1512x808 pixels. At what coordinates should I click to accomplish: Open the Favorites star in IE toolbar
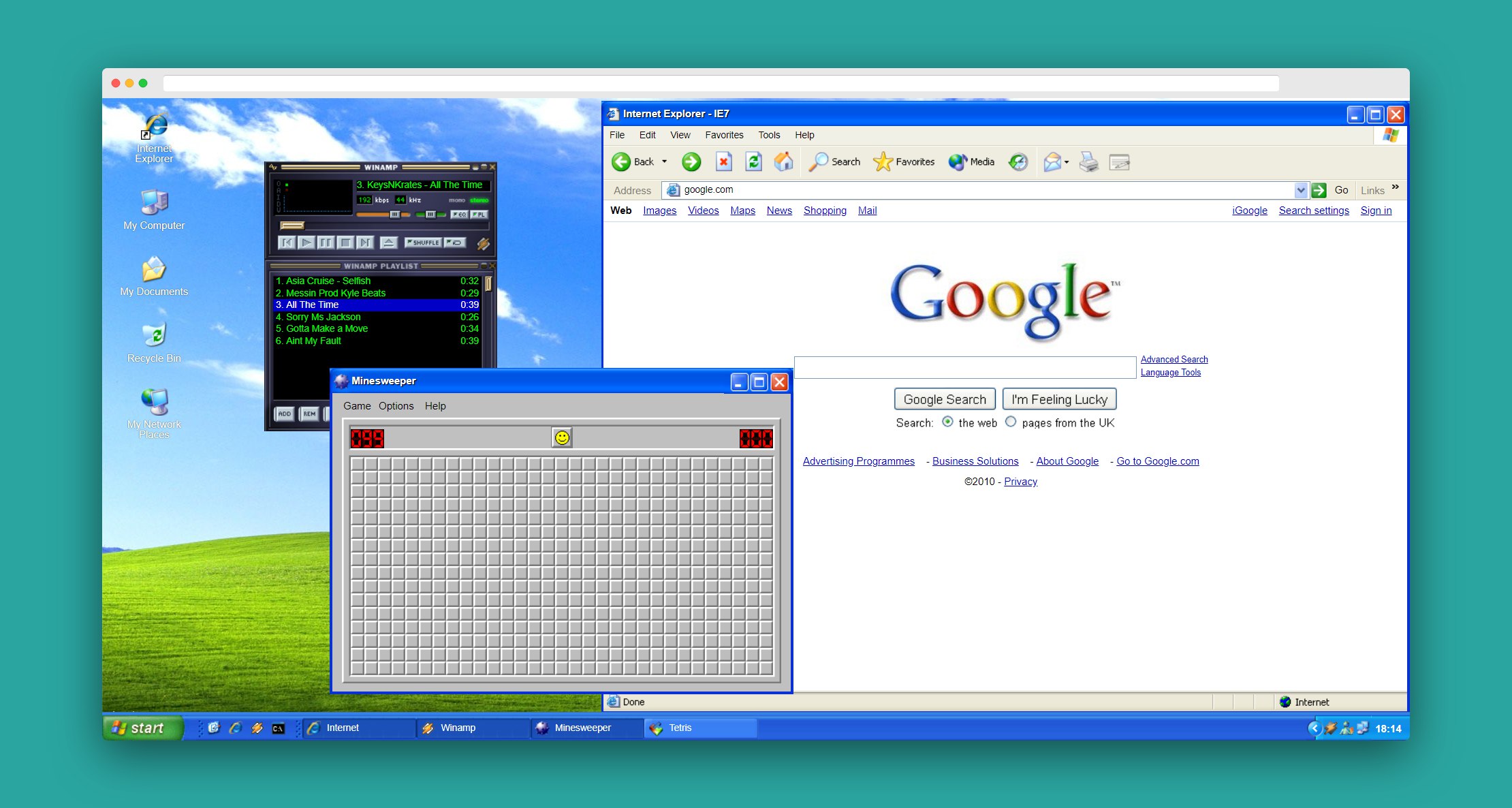904,161
